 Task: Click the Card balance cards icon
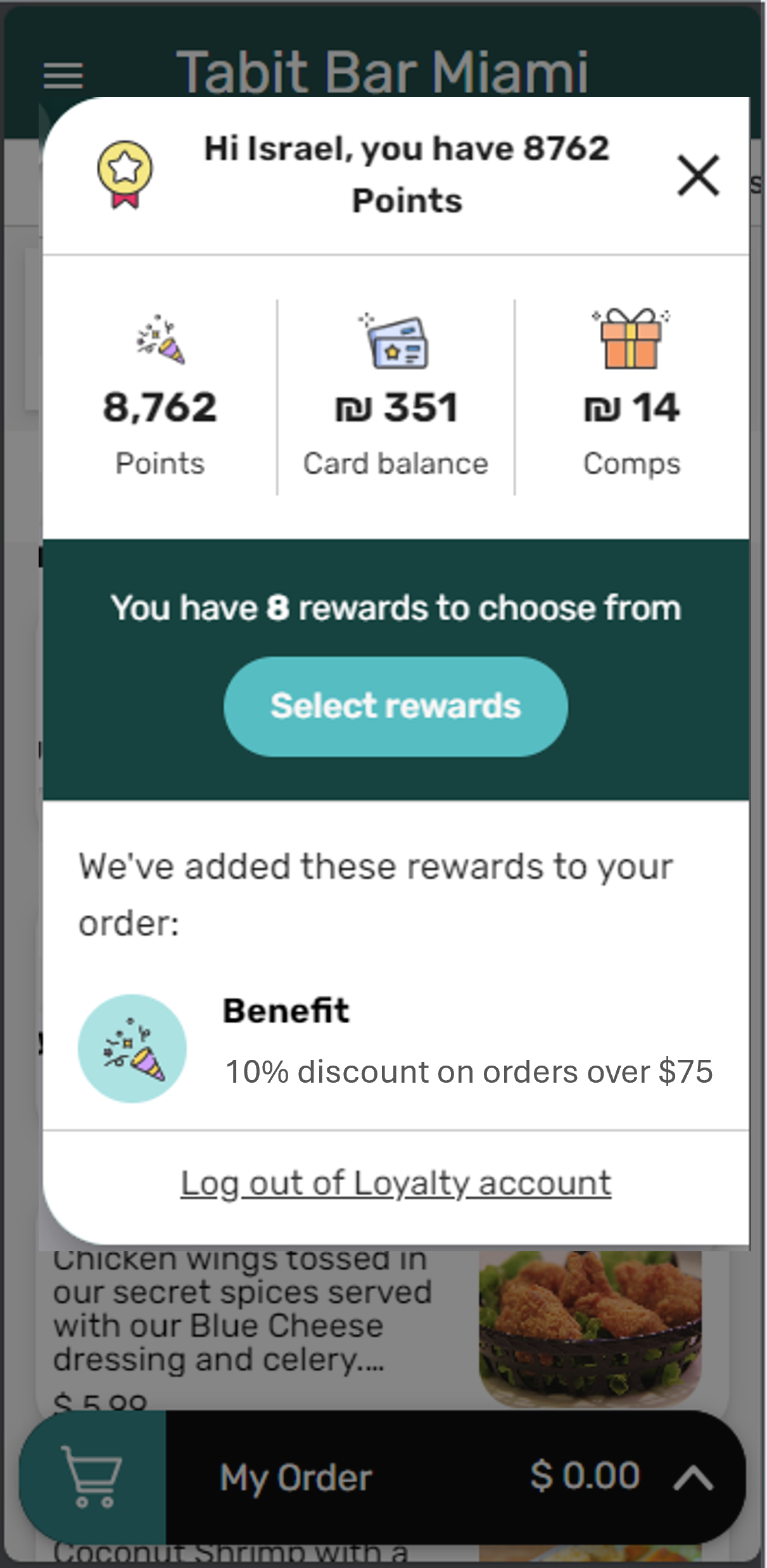pos(396,341)
